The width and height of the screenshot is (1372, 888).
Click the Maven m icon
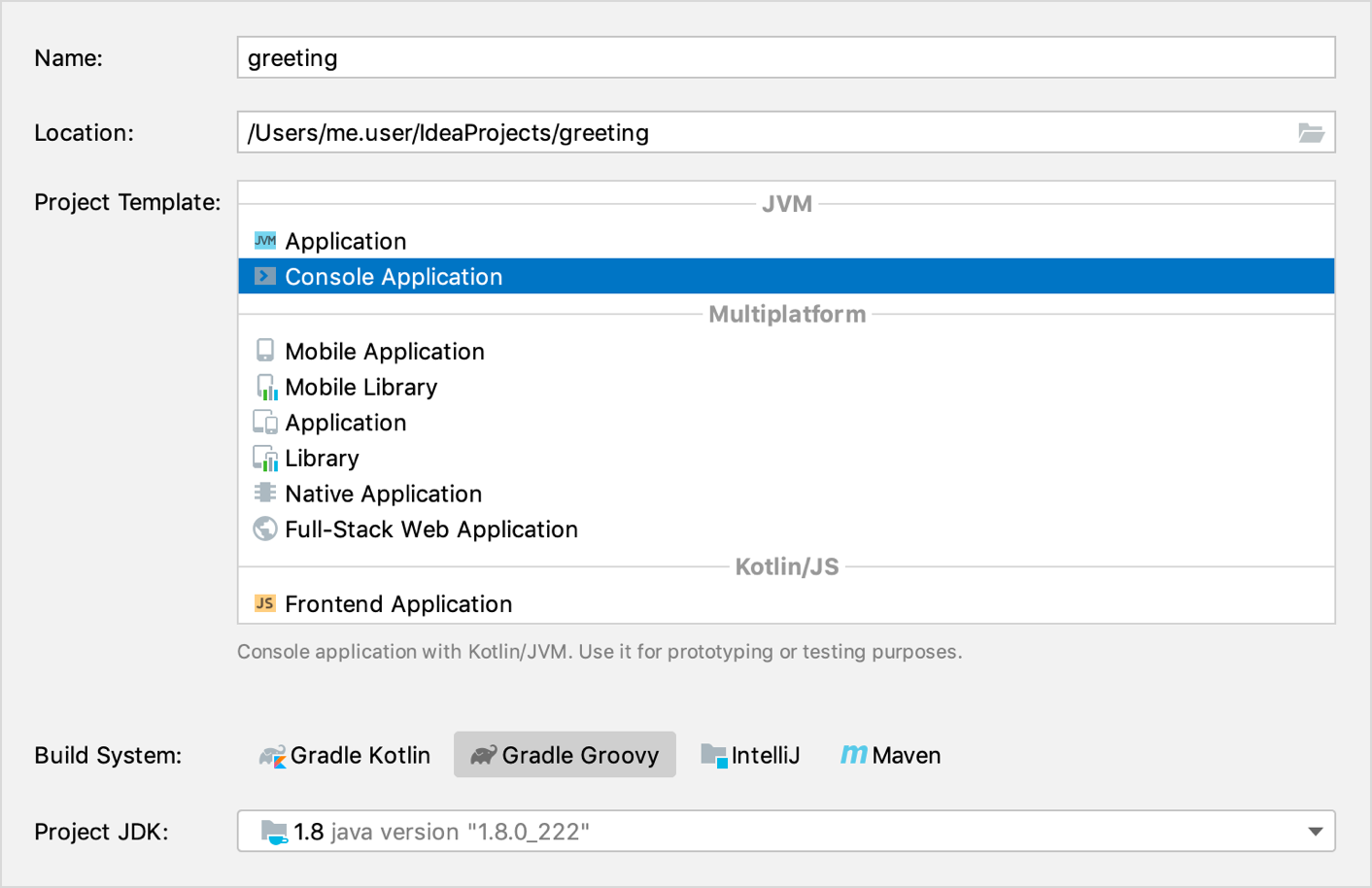pyautogui.click(x=854, y=754)
